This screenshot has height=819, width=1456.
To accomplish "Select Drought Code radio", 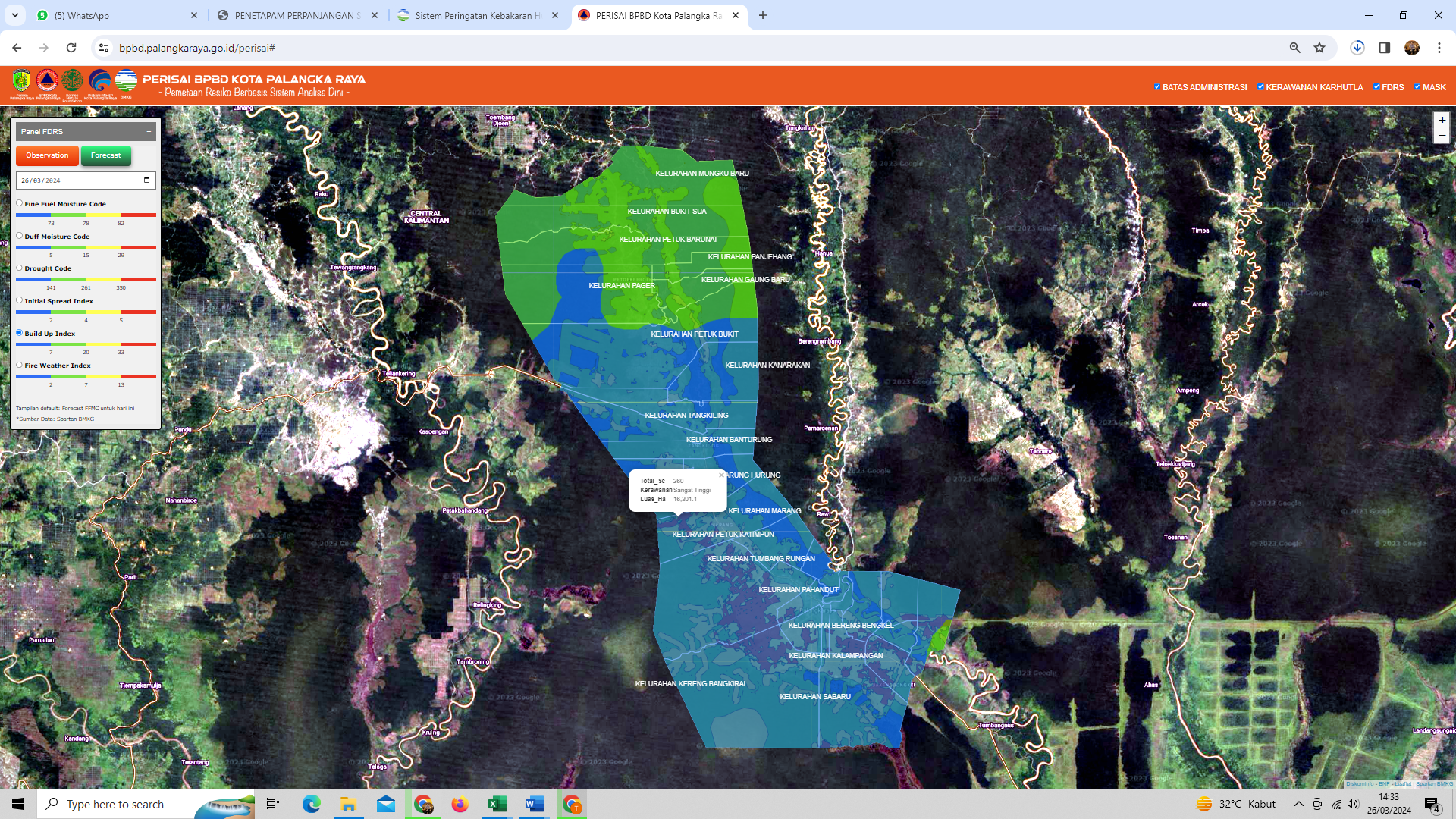I will click(x=20, y=268).
